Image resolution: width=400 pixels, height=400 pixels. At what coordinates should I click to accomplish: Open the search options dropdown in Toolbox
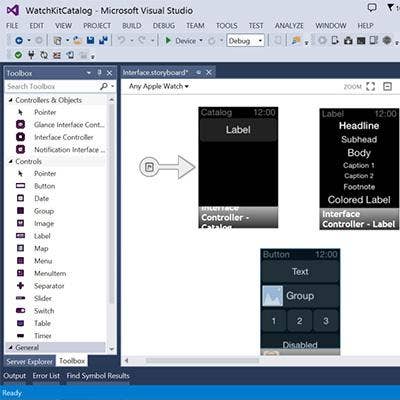pyautogui.click(x=112, y=86)
